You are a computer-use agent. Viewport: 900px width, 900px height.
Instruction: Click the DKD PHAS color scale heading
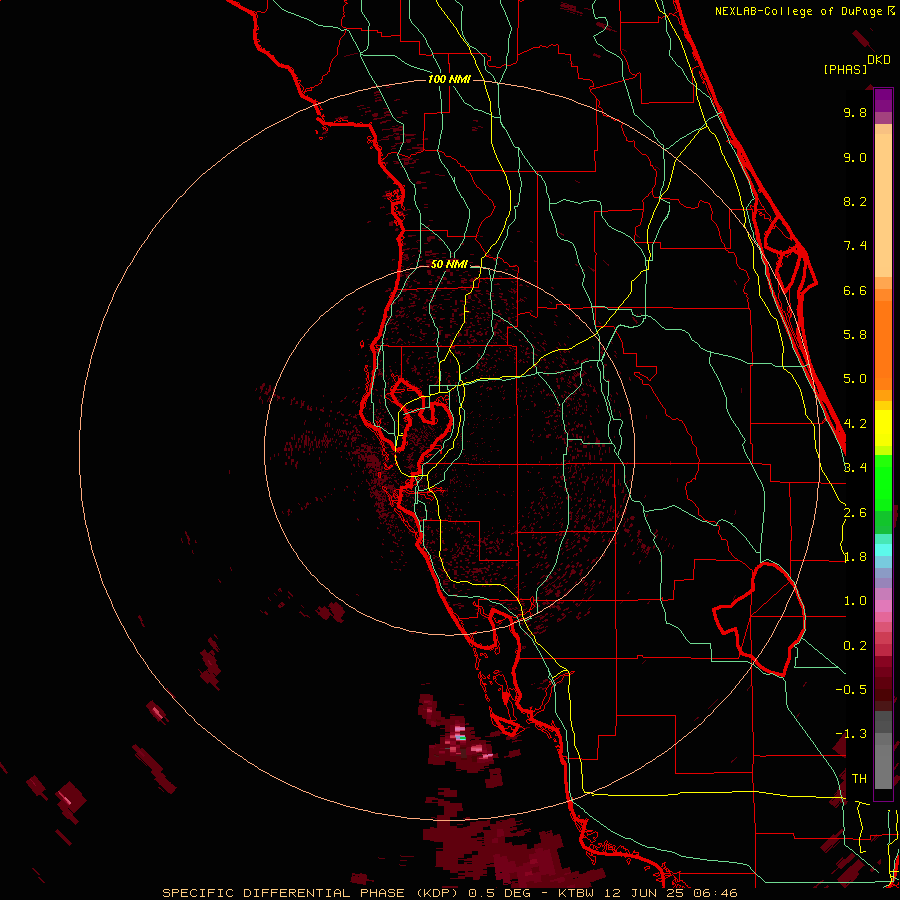click(x=857, y=65)
